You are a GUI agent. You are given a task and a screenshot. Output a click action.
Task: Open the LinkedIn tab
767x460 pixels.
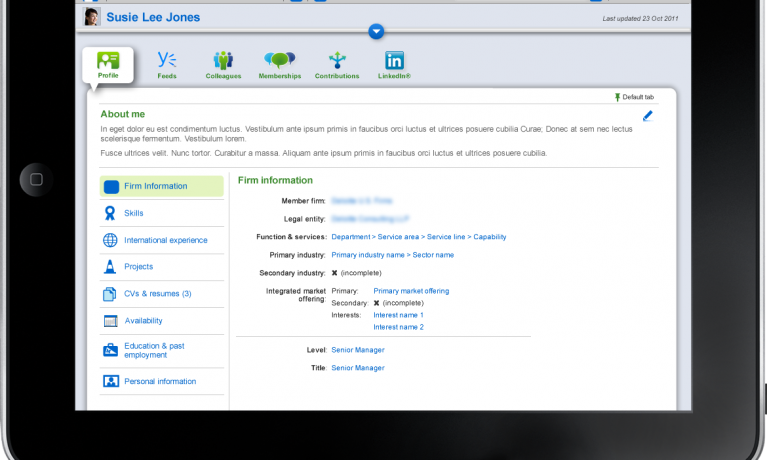394,65
